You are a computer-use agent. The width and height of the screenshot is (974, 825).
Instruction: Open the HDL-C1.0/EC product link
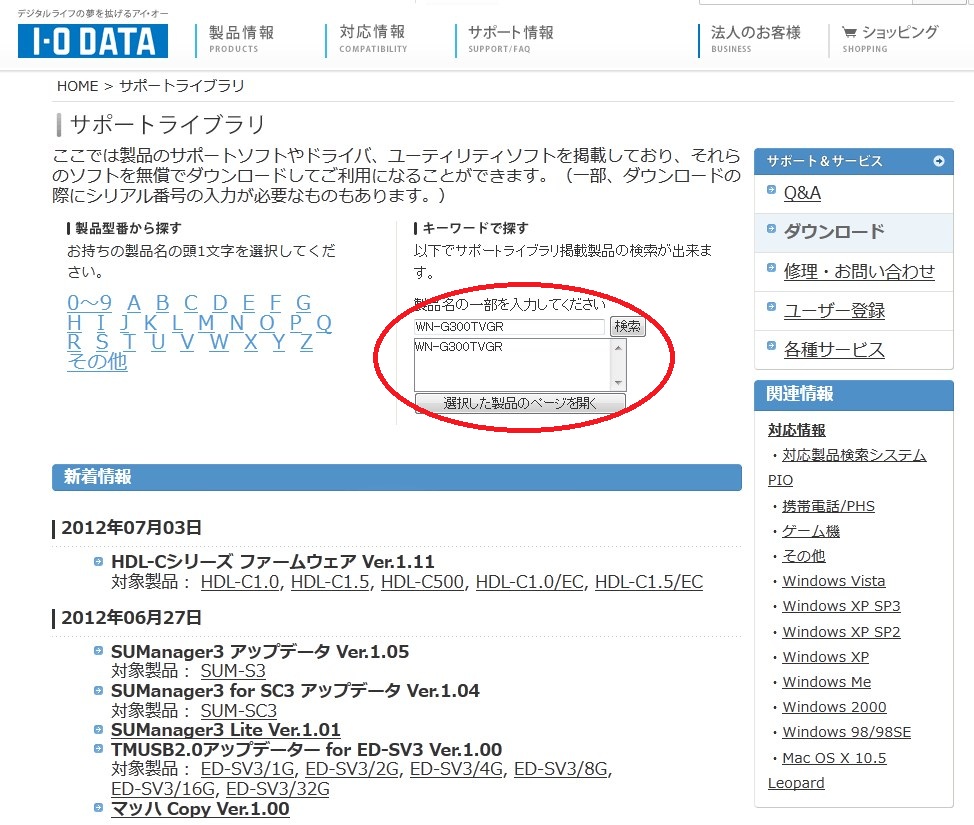point(530,582)
